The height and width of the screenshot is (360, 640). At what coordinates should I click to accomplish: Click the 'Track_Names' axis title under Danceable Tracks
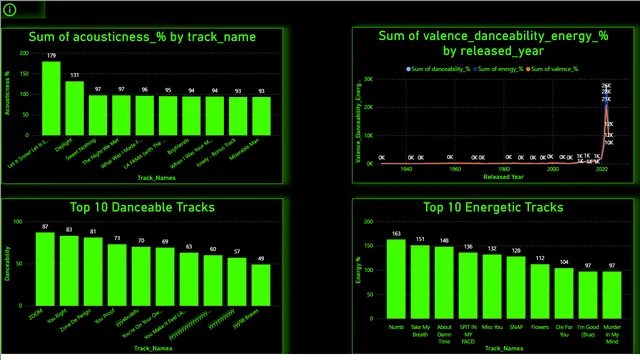153,348
